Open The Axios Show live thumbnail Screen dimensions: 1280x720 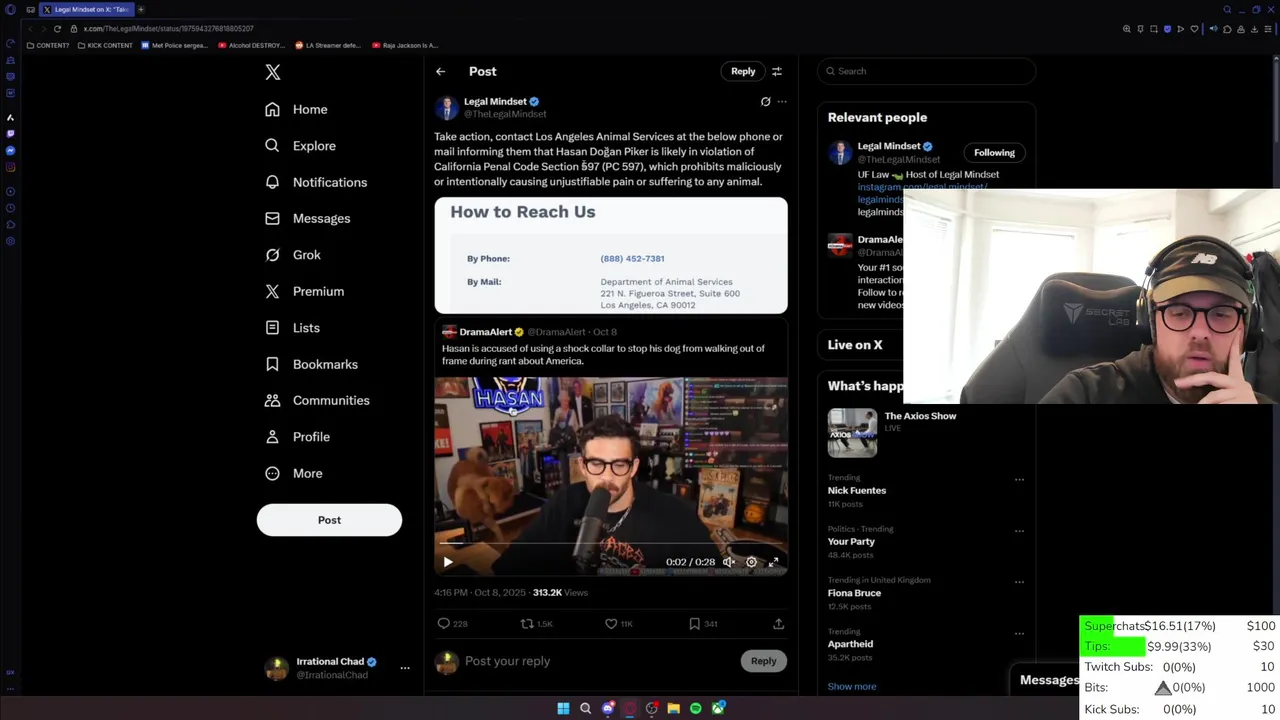coord(852,433)
